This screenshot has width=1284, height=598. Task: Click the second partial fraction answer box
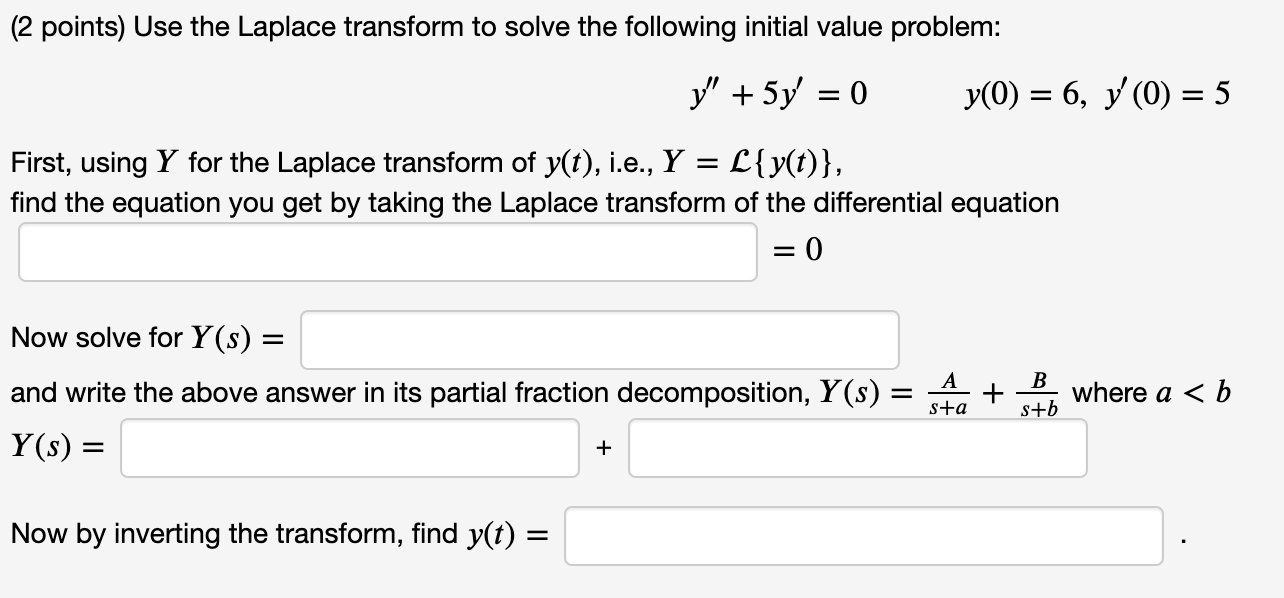point(857,448)
